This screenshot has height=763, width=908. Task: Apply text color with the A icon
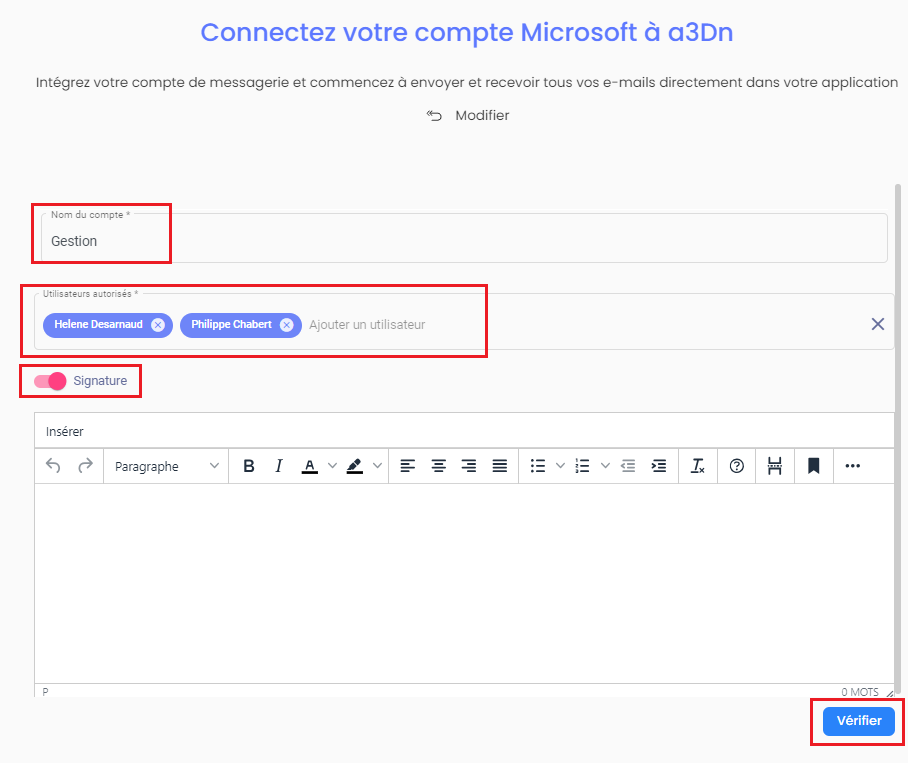pos(310,466)
